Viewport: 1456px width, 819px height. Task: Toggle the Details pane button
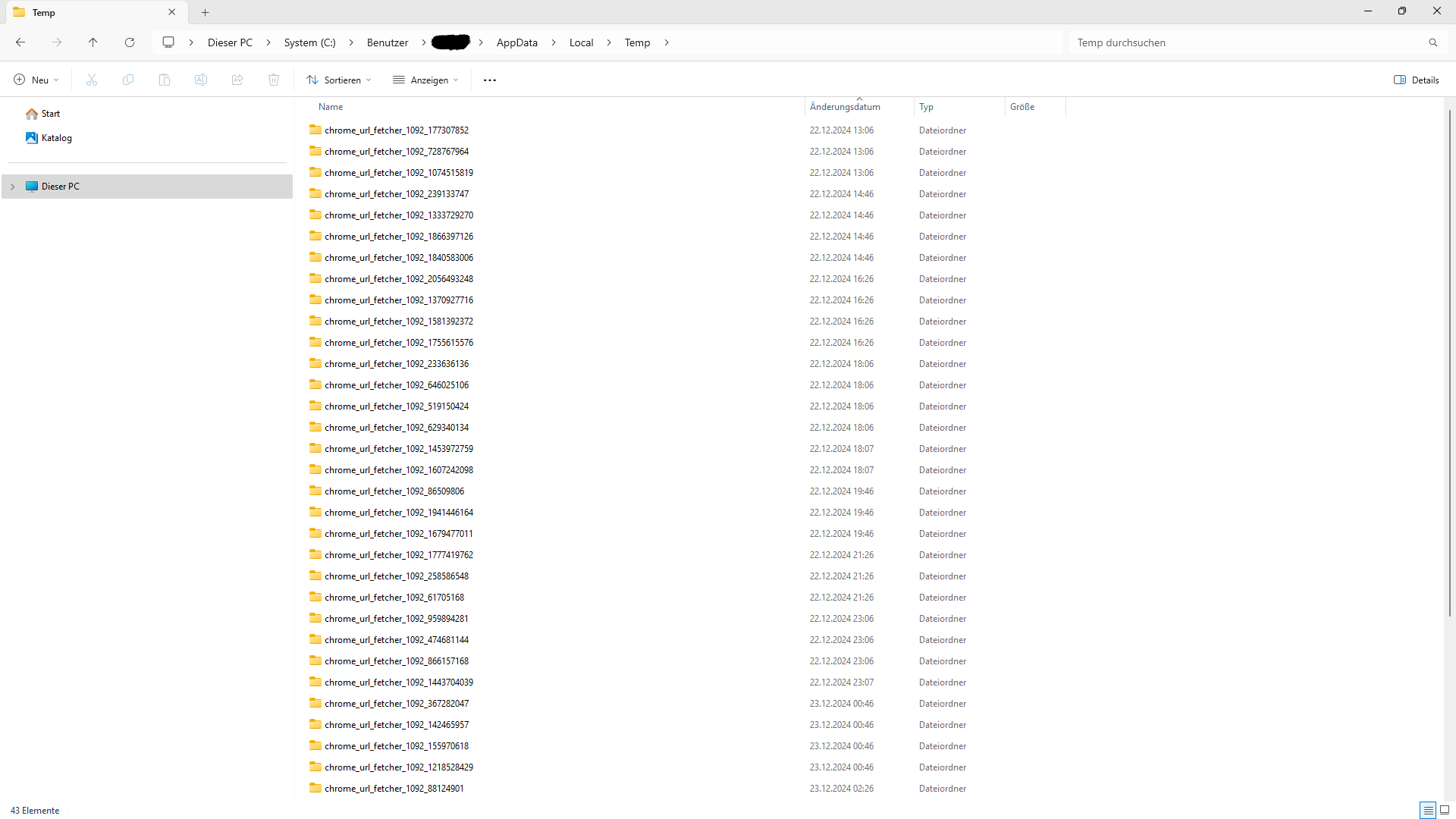1416,80
